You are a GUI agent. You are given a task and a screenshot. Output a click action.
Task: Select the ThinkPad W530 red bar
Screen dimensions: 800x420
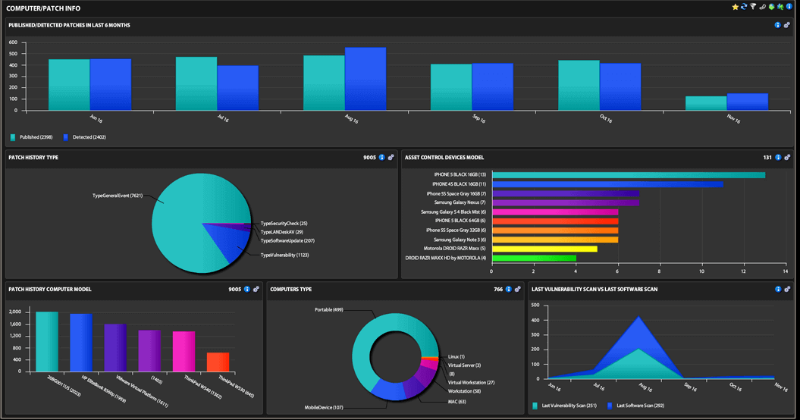[x=218, y=362]
